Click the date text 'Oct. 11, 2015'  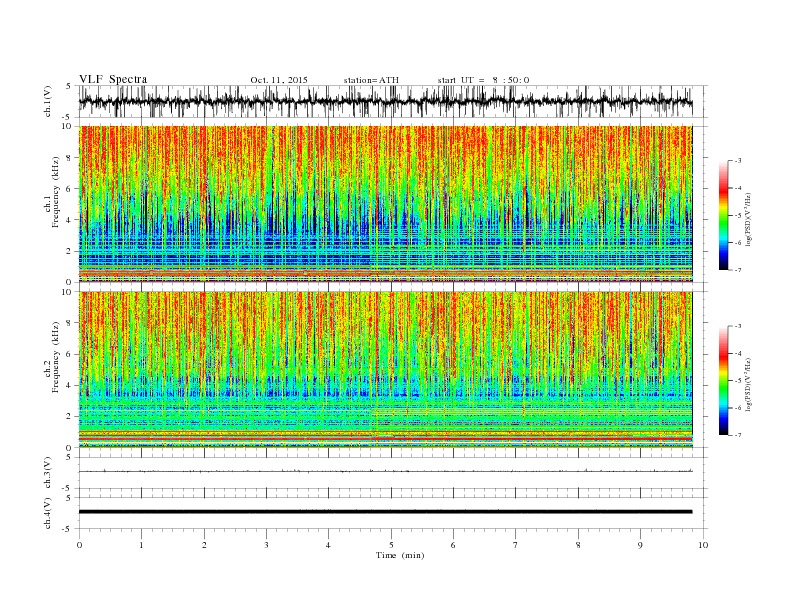click(x=279, y=80)
